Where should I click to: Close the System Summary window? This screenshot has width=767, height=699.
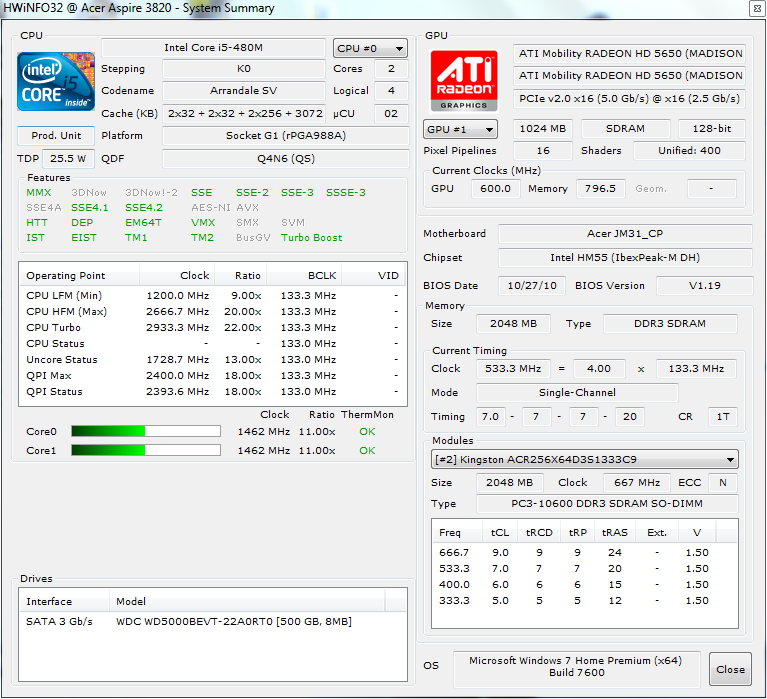757,9
